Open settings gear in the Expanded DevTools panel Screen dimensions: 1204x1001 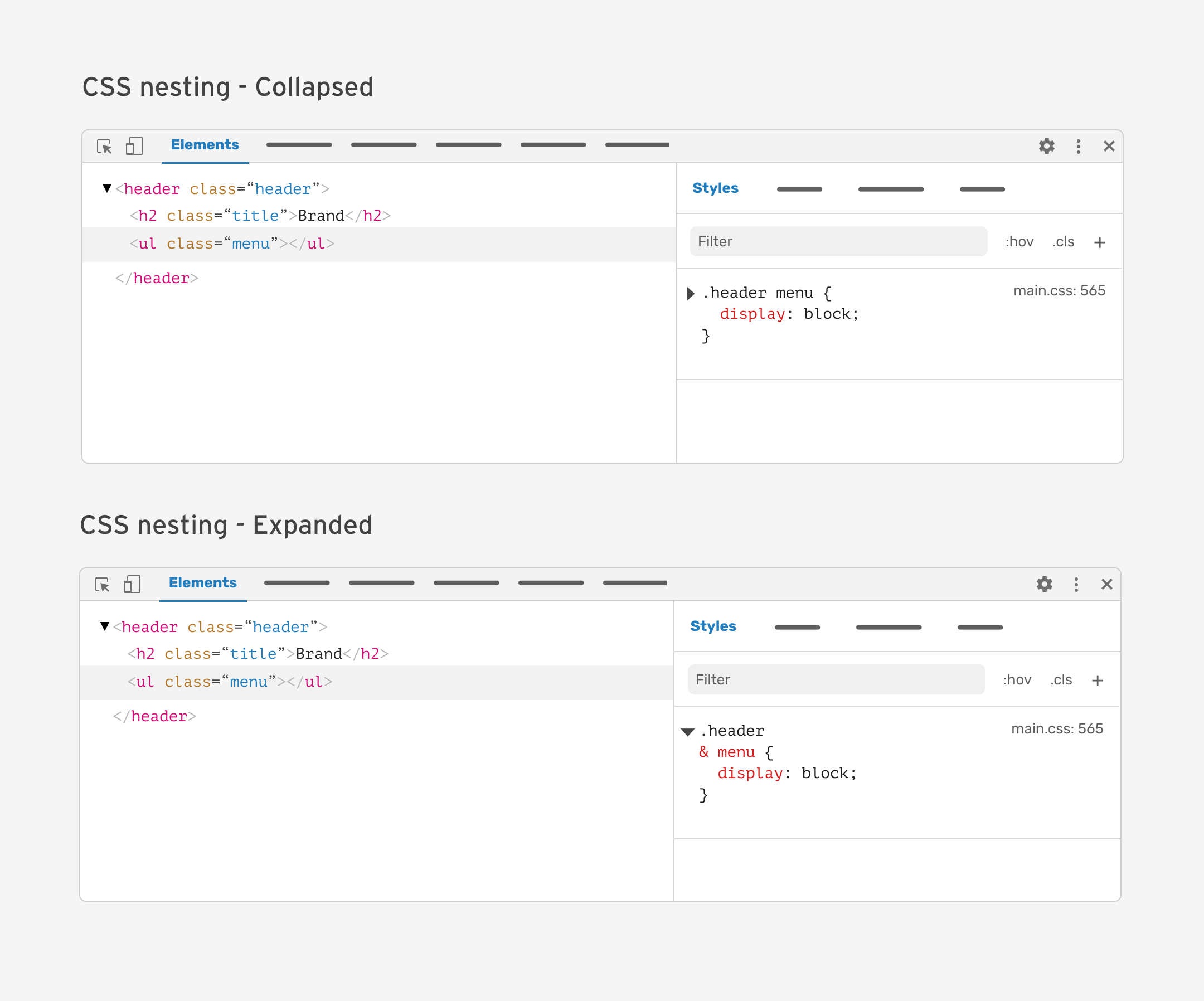click(x=1044, y=584)
